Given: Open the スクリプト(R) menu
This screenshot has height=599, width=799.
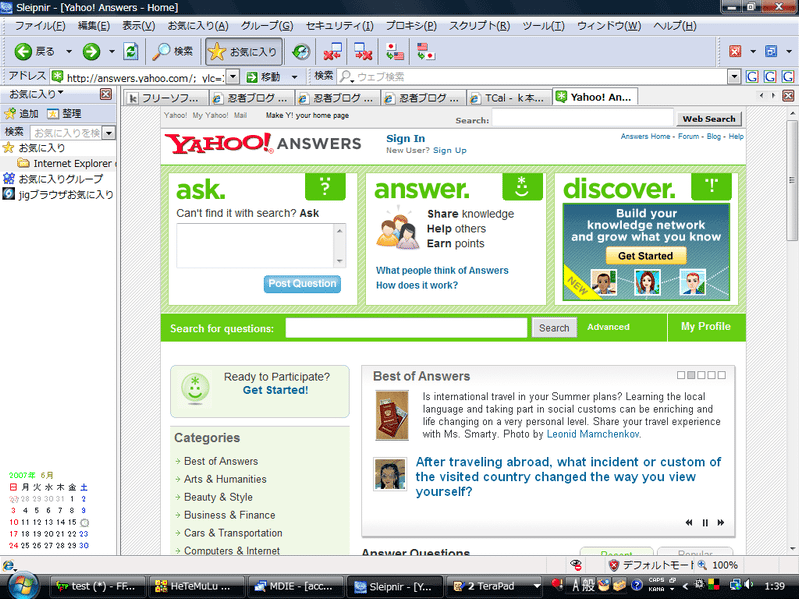Looking at the screenshot, I should pyautogui.click(x=480, y=26).
